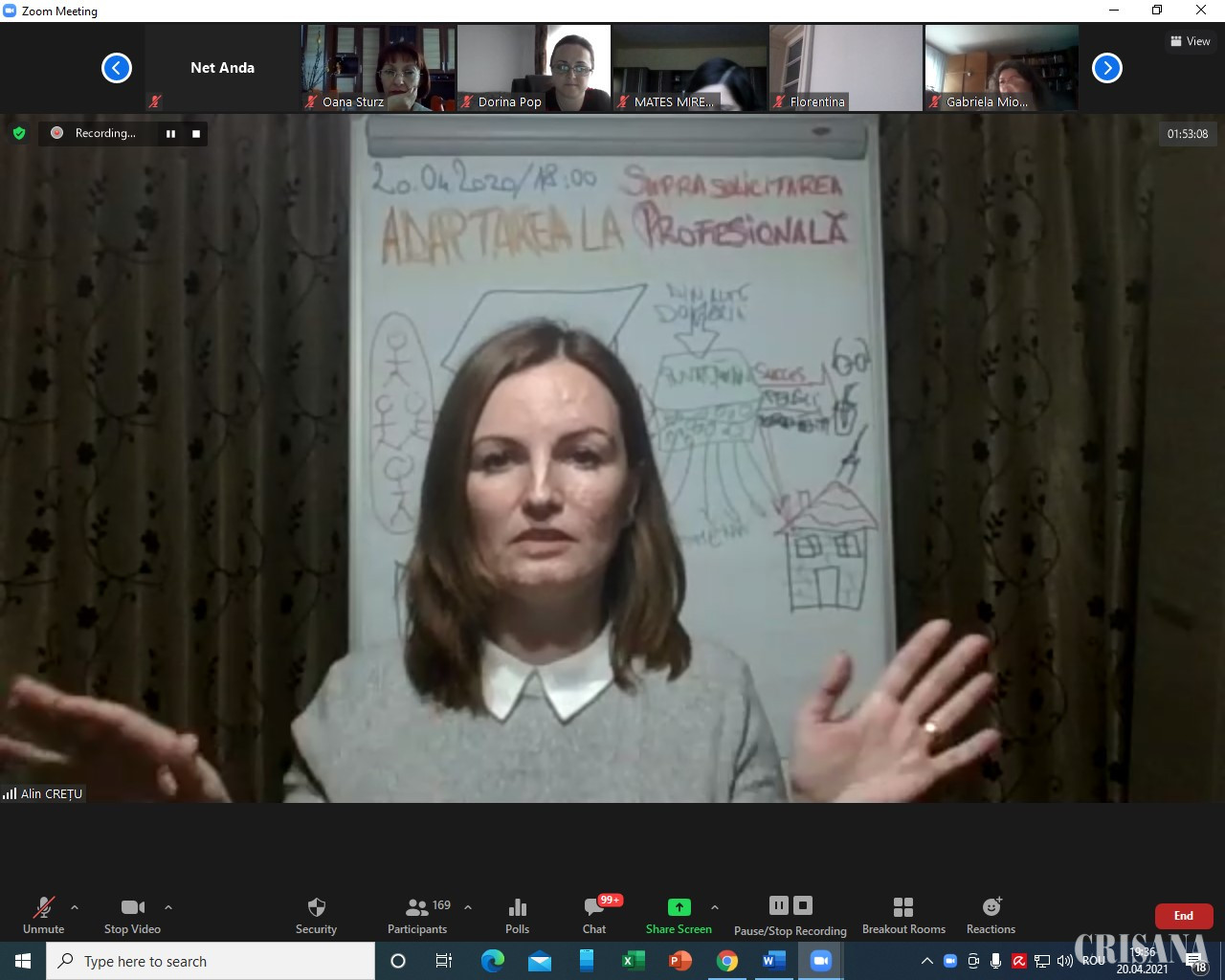
Task: Unmute the microphone
Action: click(x=44, y=915)
